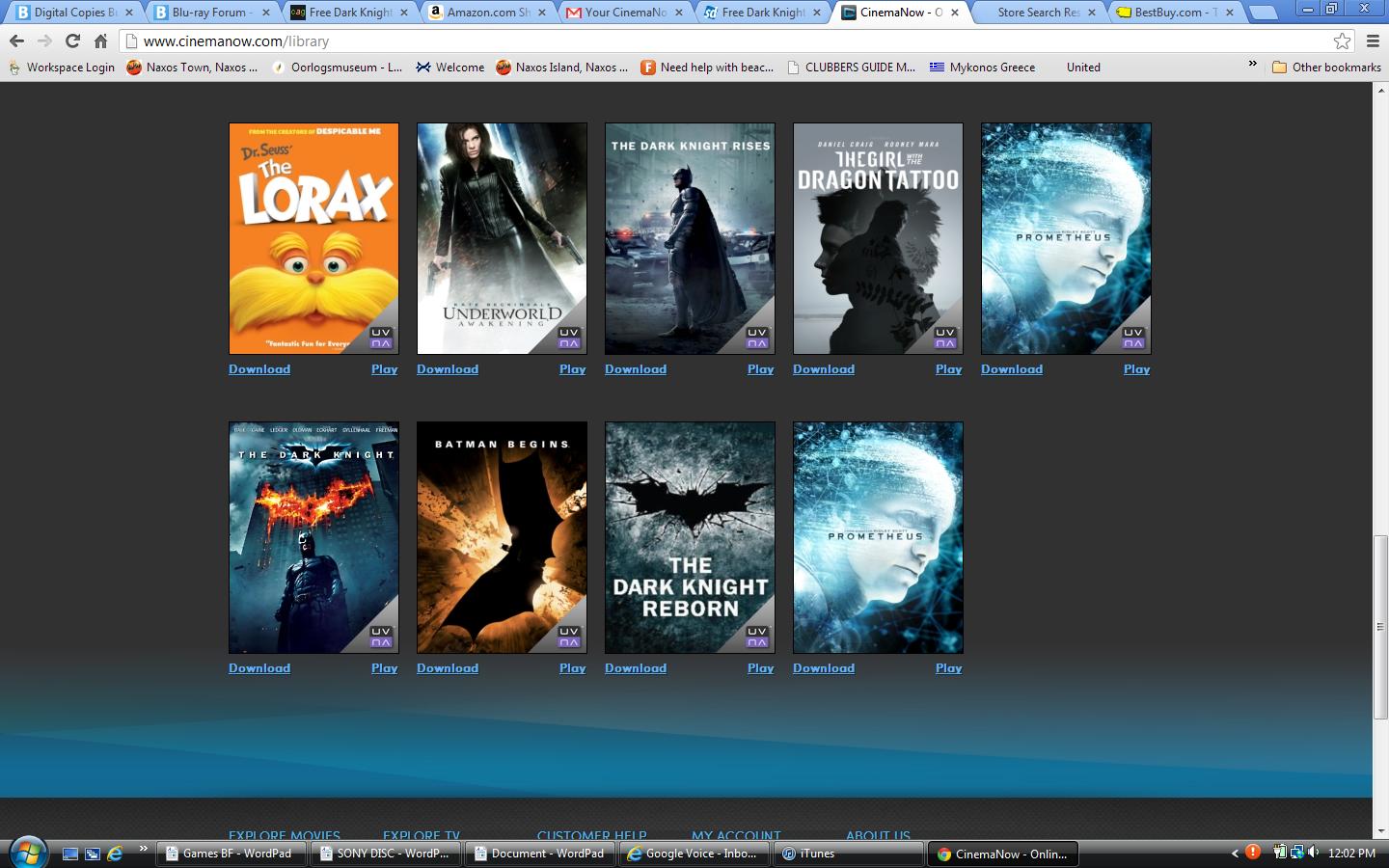Select The Dark Knight Reborn poster
The height and width of the screenshot is (868, 1389).
point(690,537)
